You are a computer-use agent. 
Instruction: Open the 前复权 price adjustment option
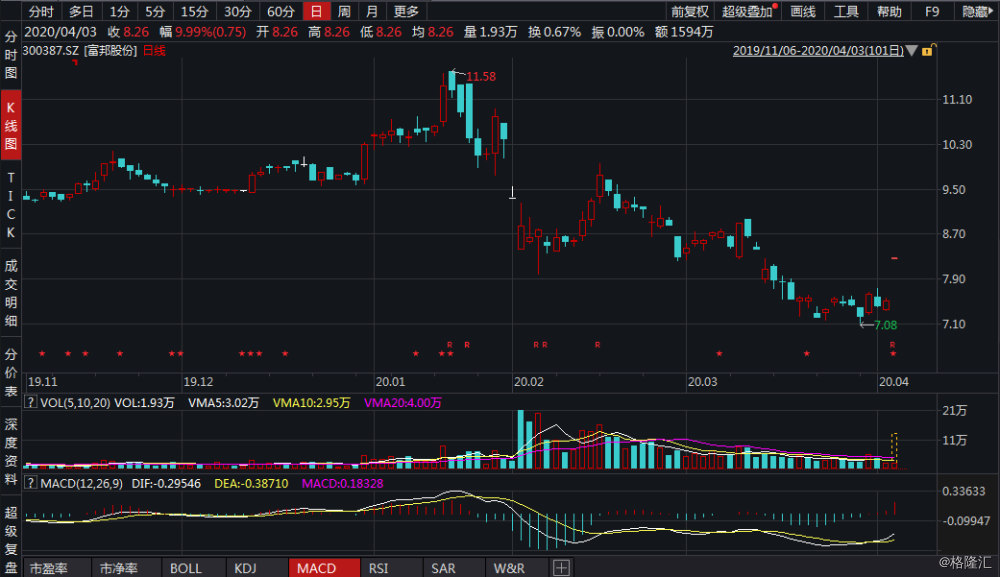[689, 11]
